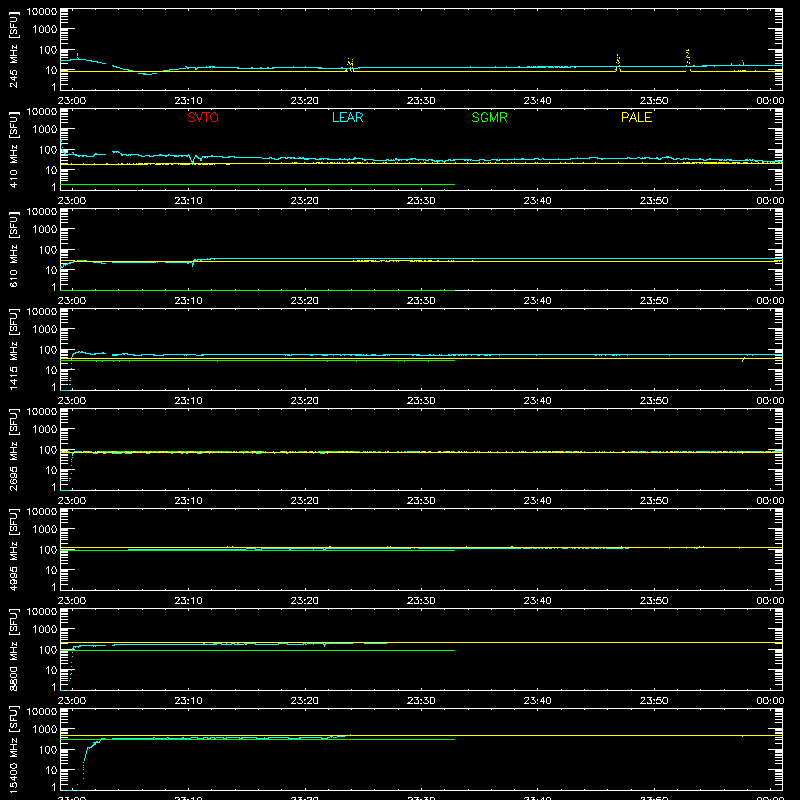This screenshot has height=800, width=800.
Task: Click the '23:00' label under 245 MHz panel
Action: pyautogui.click(x=72, y=101)
